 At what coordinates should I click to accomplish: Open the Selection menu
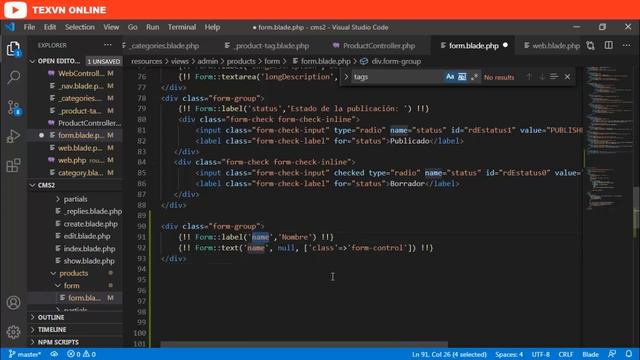(x=80, y=27)
